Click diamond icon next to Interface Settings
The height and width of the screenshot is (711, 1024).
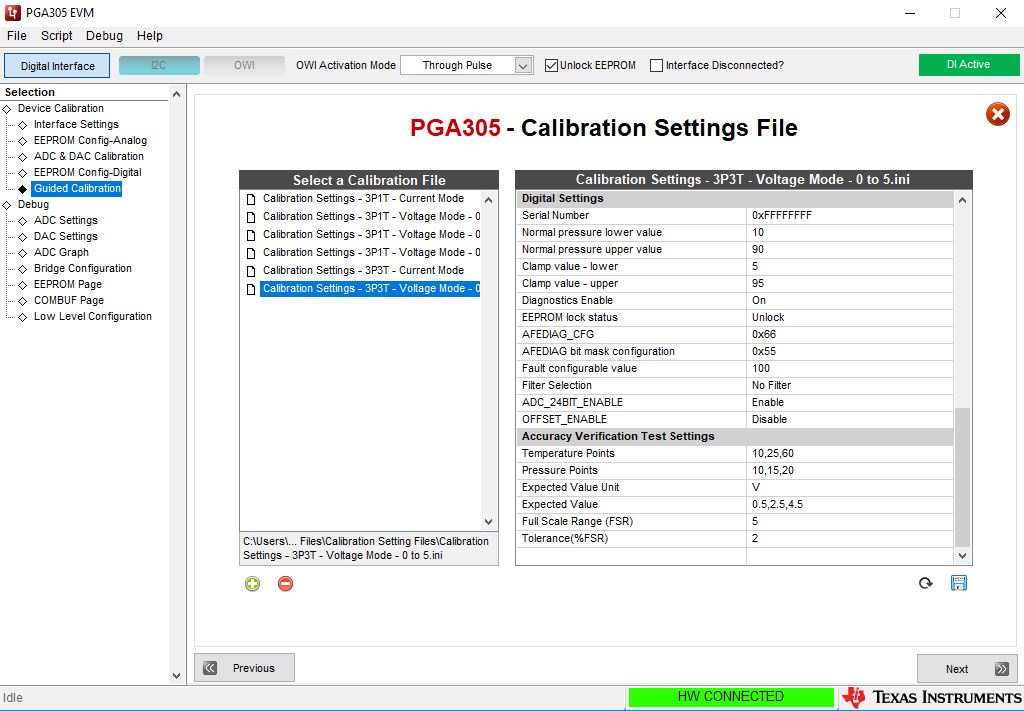click(x=23, y=125)
